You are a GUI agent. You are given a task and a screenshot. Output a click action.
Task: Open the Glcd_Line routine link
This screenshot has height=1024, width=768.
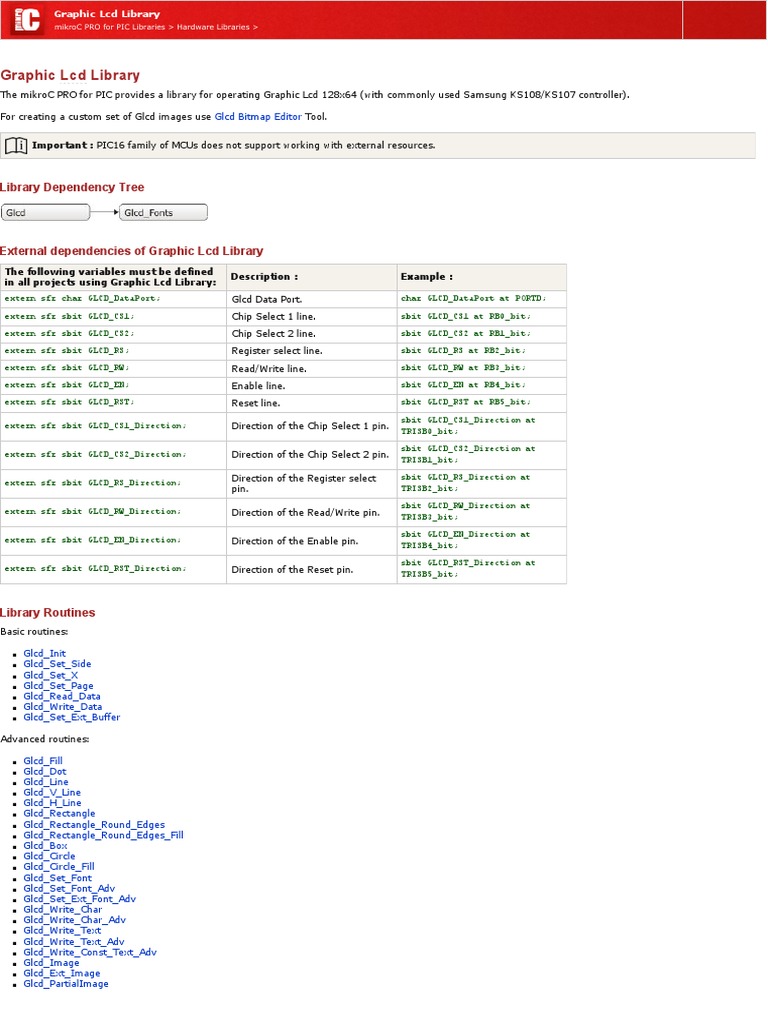[46, 782]
